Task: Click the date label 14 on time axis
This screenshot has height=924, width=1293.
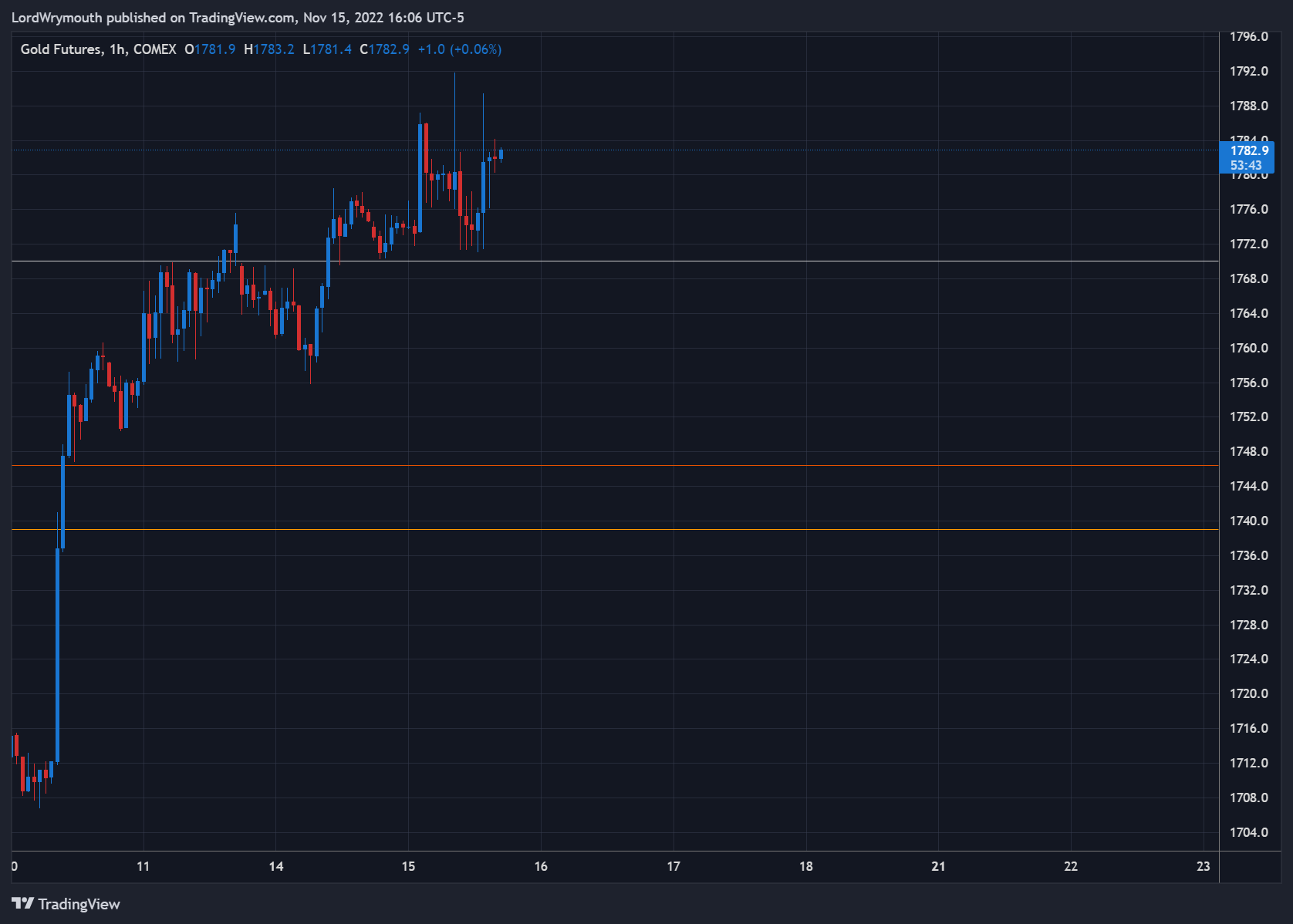Action: point(276,866)
